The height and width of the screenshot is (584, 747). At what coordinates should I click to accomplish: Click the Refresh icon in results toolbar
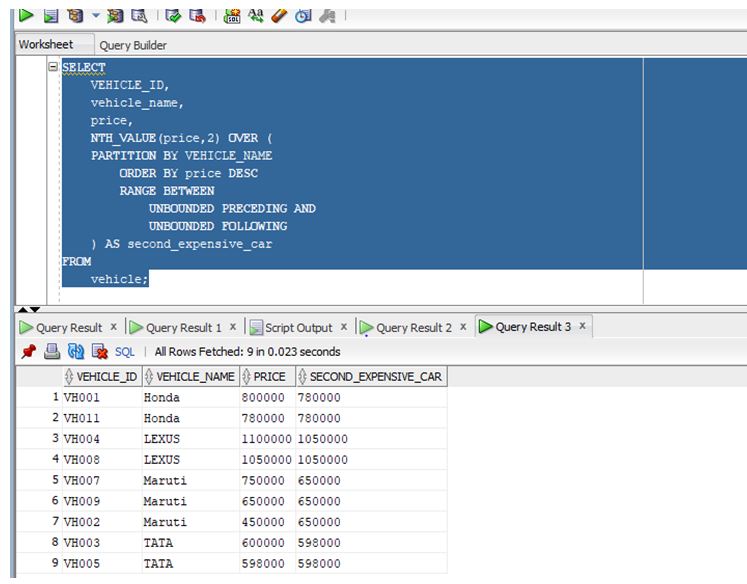[75, 352]
